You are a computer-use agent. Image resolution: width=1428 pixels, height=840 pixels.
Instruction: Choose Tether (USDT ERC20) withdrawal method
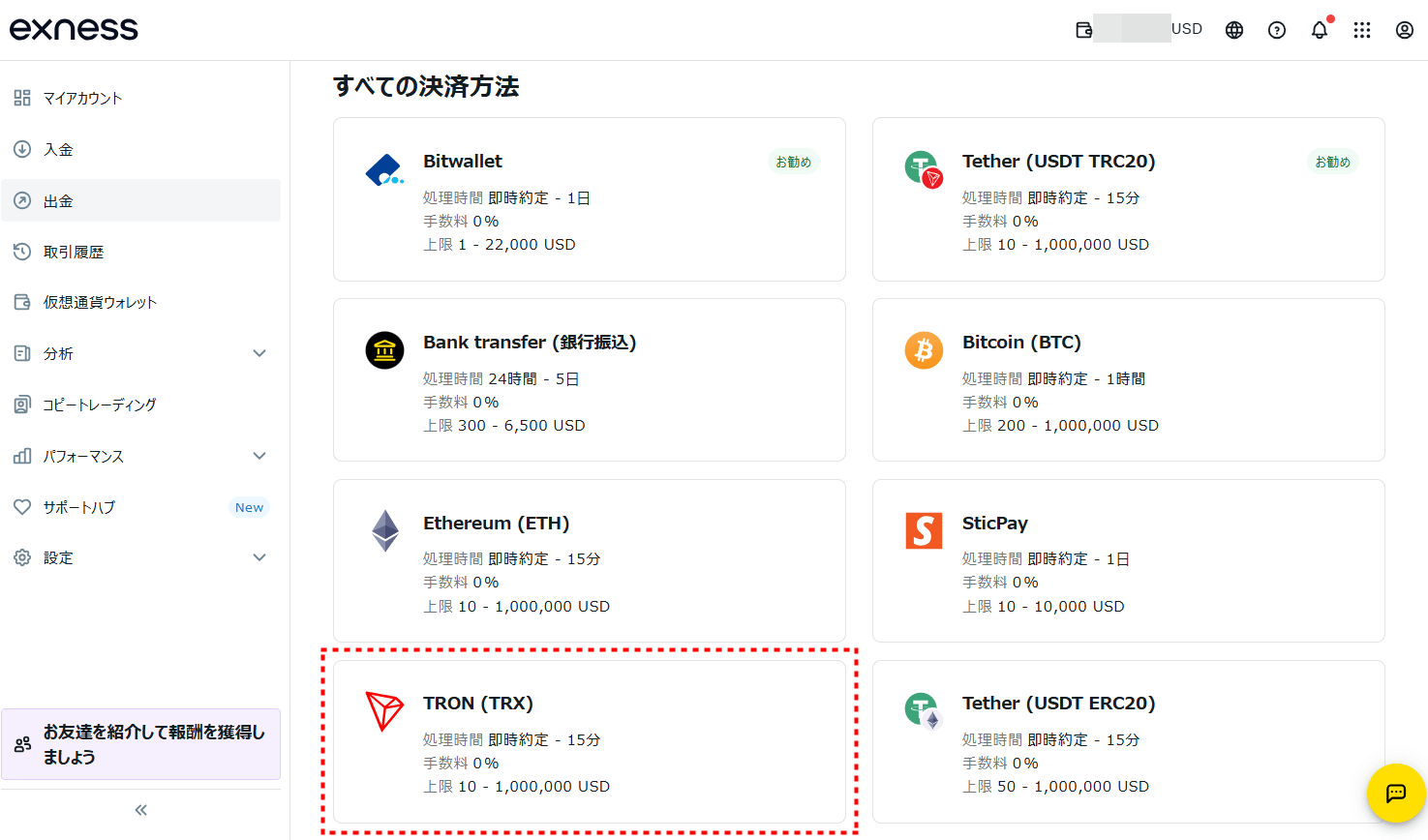(x=1129, y=741)
